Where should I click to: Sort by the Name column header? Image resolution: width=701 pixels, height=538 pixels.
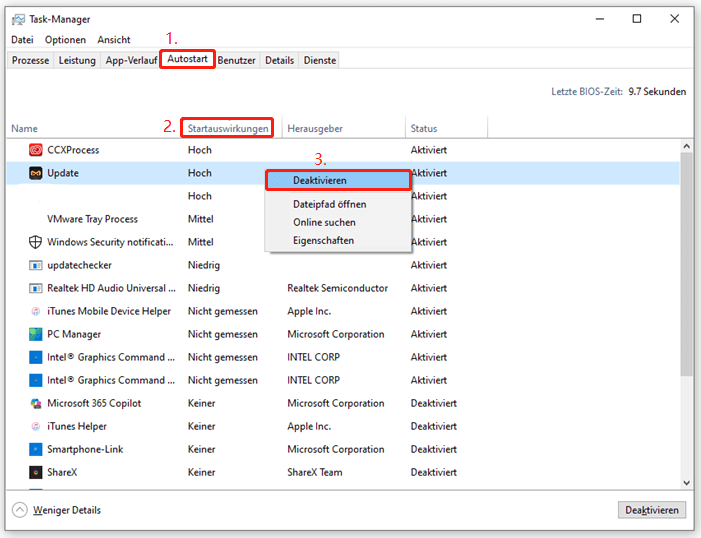pos(25,129)
